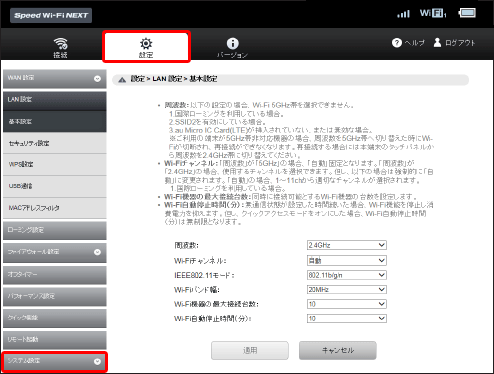Open セキュリティ設定 submenu item
The height and width of the screenshot is (374, 494).
tap(55, 143)
